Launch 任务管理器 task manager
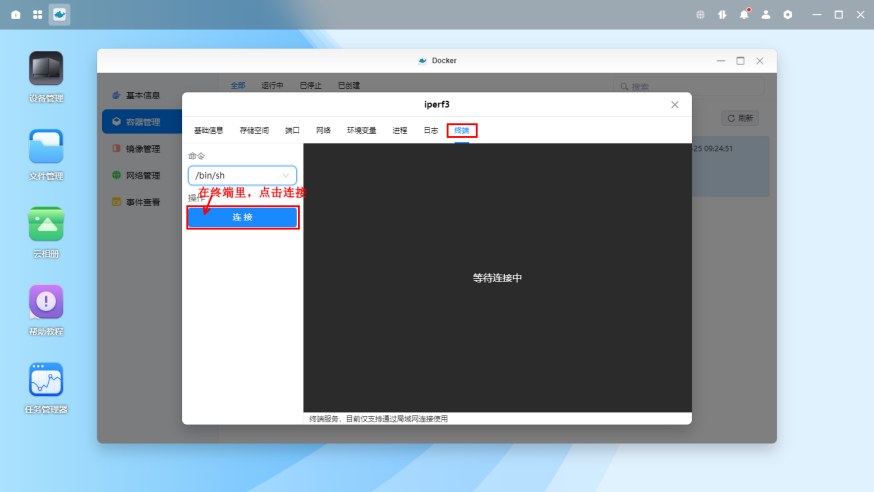 [46, 380]
